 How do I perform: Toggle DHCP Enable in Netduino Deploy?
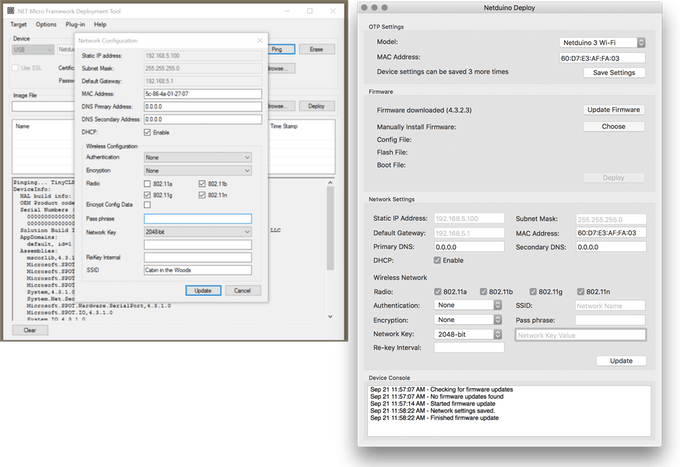pos(436,260)
